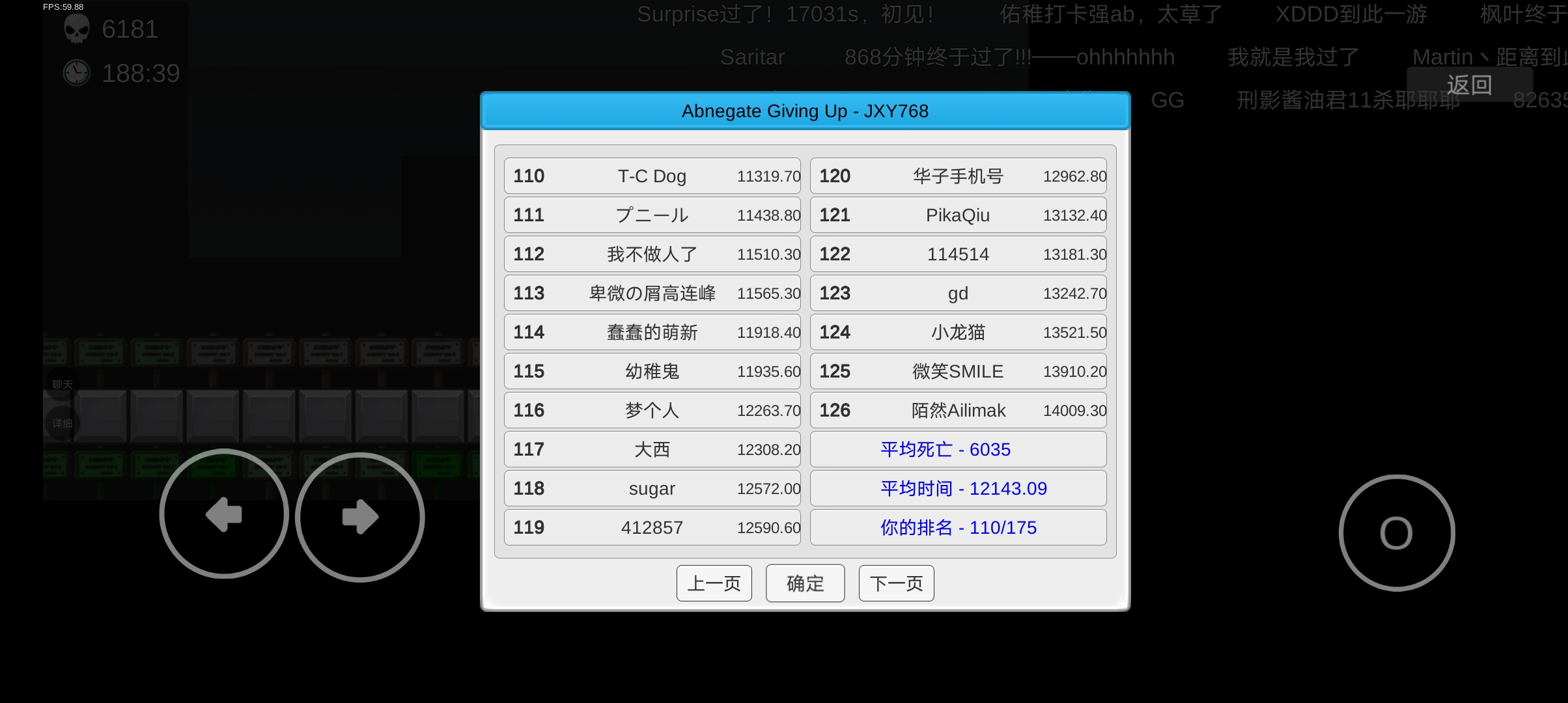1568x703 pixels.
Task: Select rank 116 row 梦个人
Action: point(652,410)
